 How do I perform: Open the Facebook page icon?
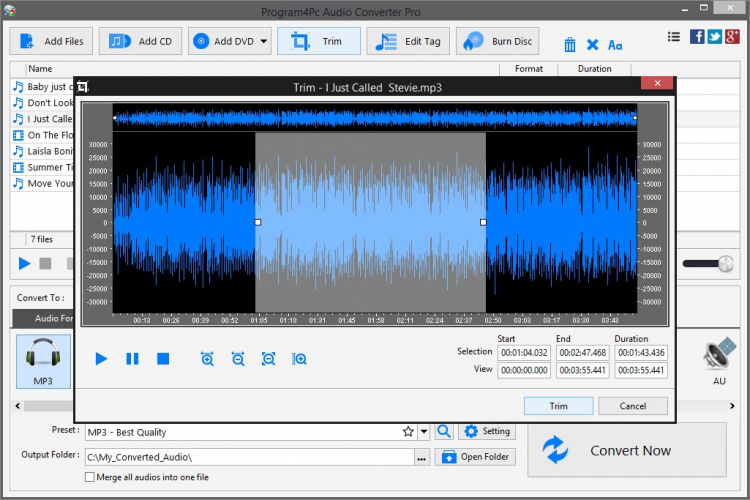pos(697,36)
